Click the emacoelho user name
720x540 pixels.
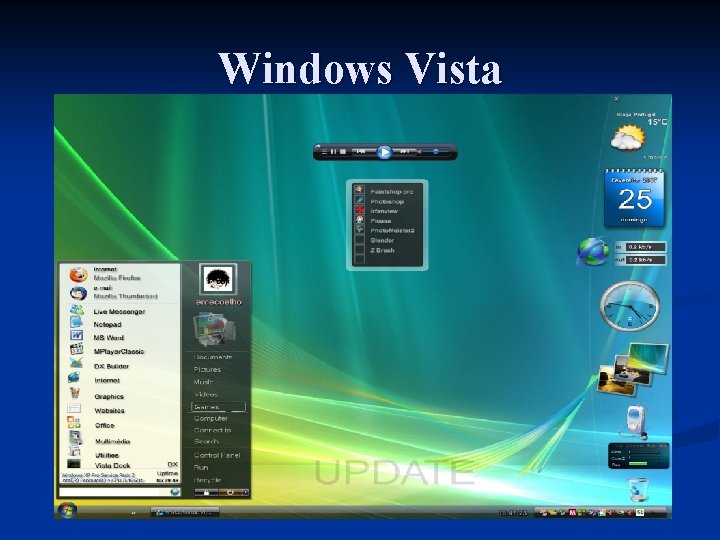219,302
